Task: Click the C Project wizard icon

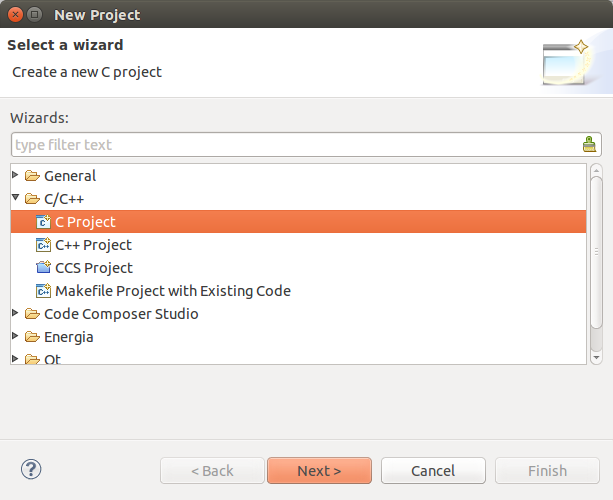Action: tap(43, 222)
